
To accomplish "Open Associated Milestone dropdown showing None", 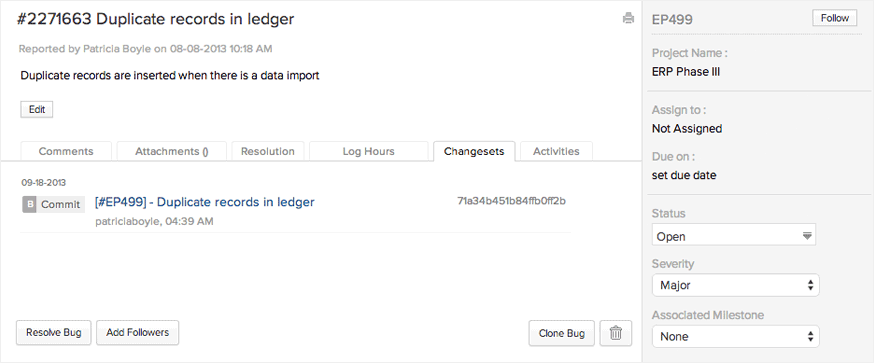I will 736,336.
